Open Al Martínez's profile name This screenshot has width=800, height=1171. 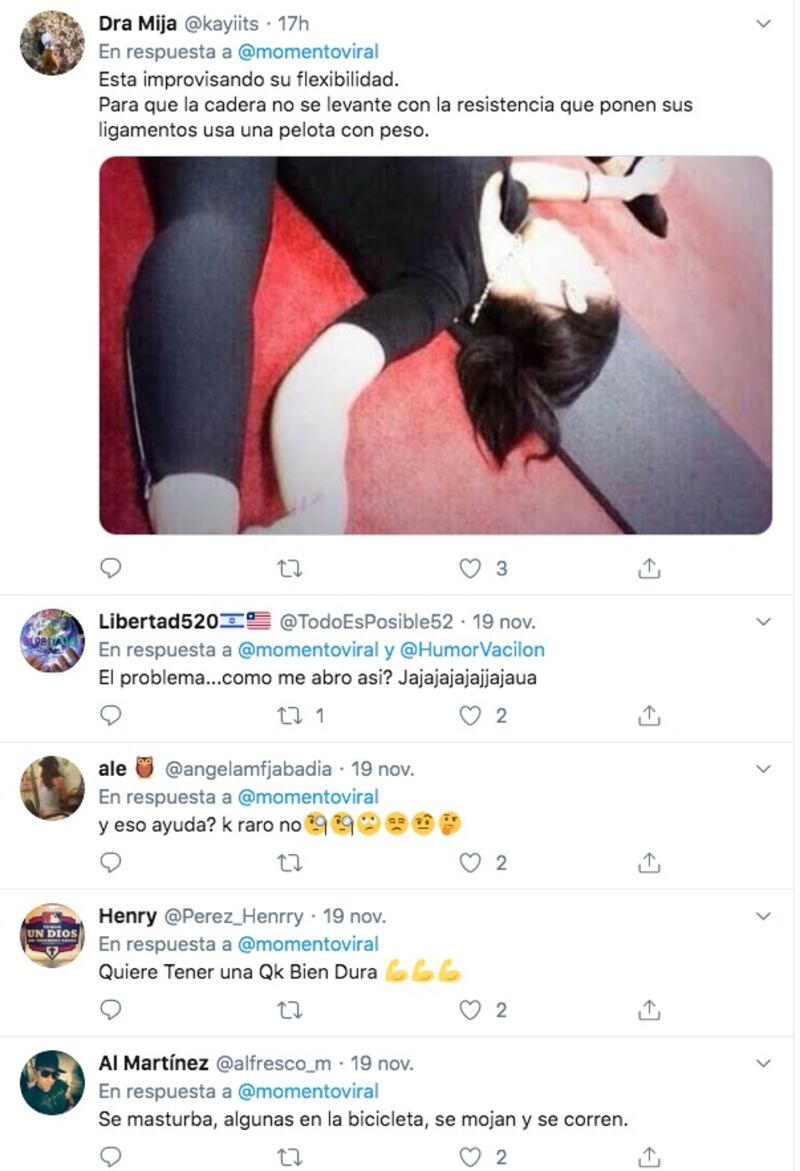[153, 1063]
